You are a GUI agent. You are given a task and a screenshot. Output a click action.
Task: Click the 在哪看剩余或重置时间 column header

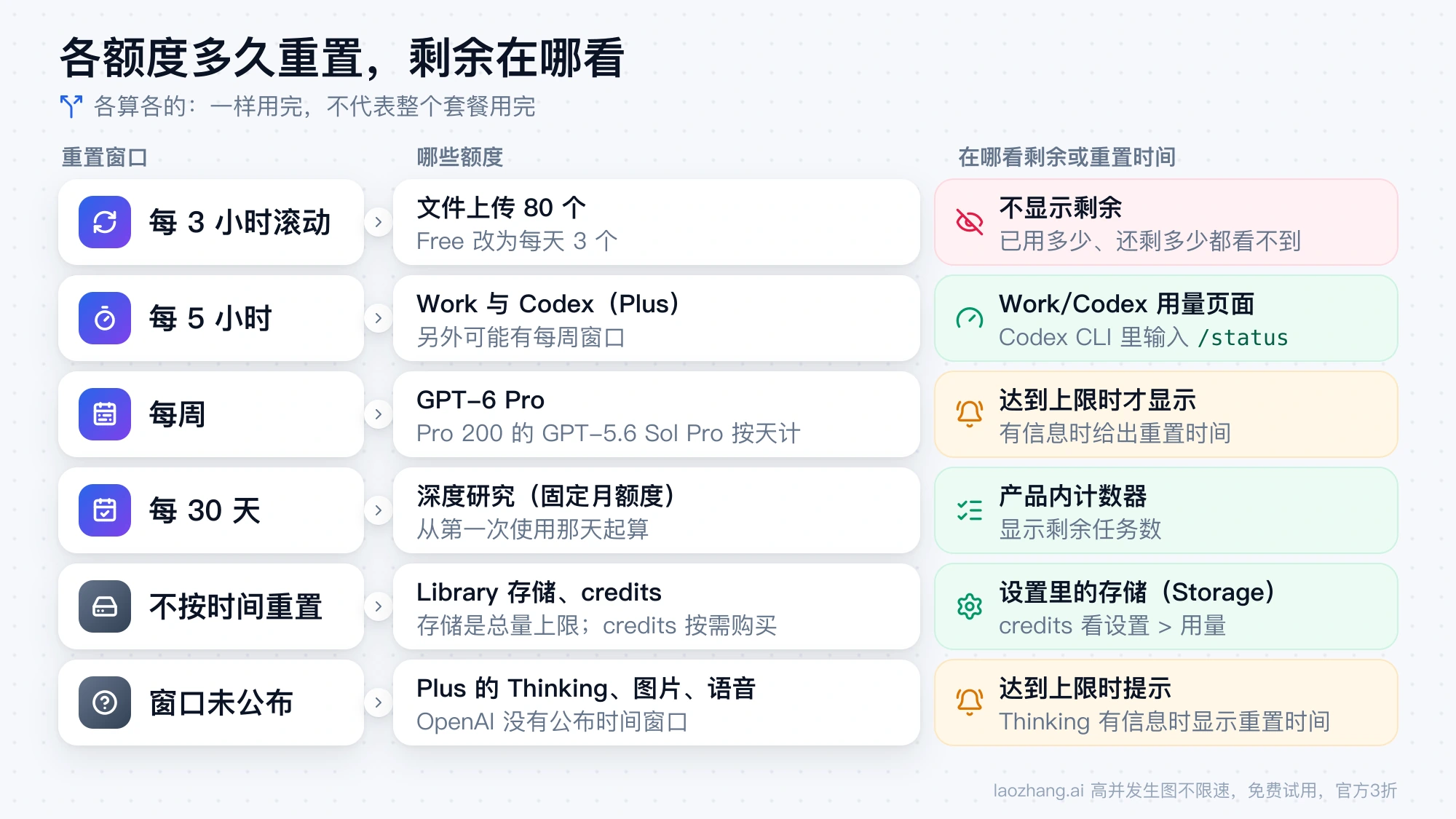click(x=1067, y=157)
